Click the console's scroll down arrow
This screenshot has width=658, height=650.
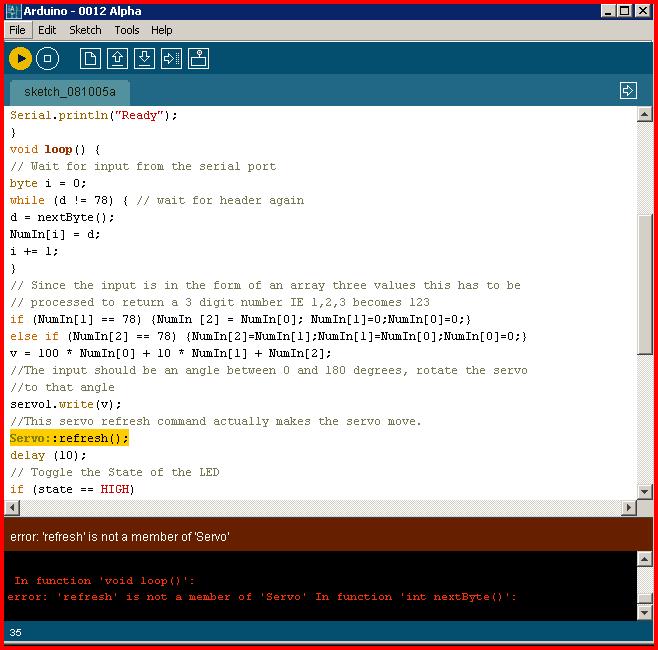point(645,611)
